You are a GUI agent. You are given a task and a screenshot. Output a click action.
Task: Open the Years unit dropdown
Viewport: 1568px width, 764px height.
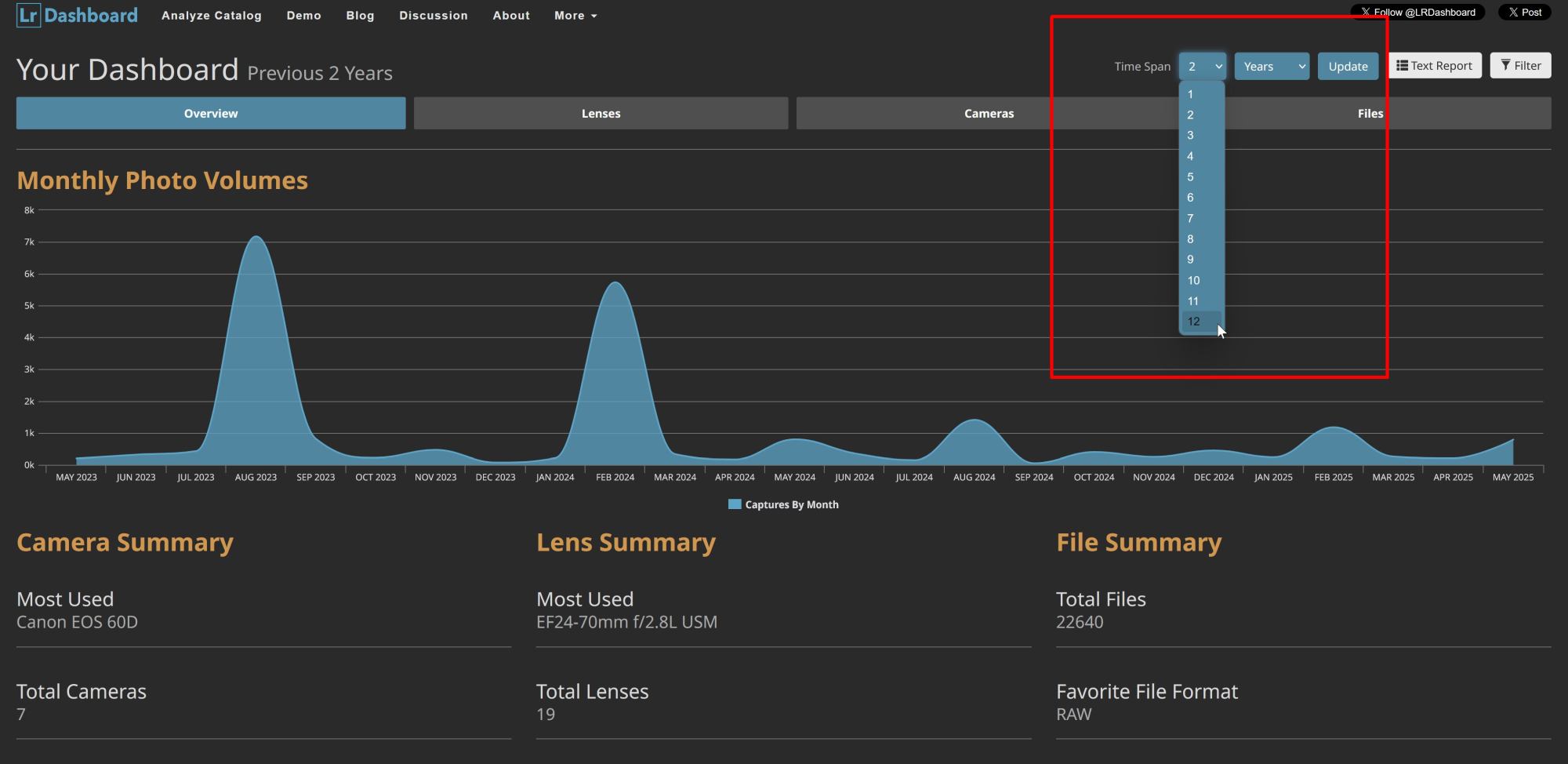pos(1271,67)
